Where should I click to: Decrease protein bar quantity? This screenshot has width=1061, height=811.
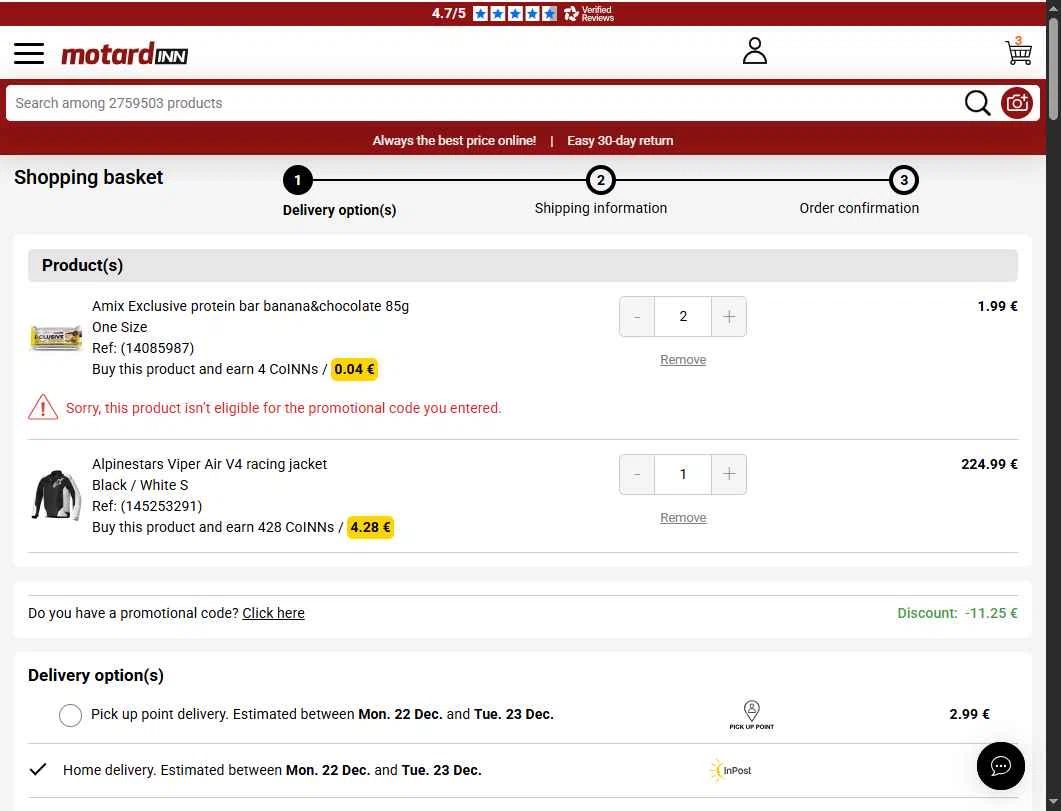click(637, 317)
